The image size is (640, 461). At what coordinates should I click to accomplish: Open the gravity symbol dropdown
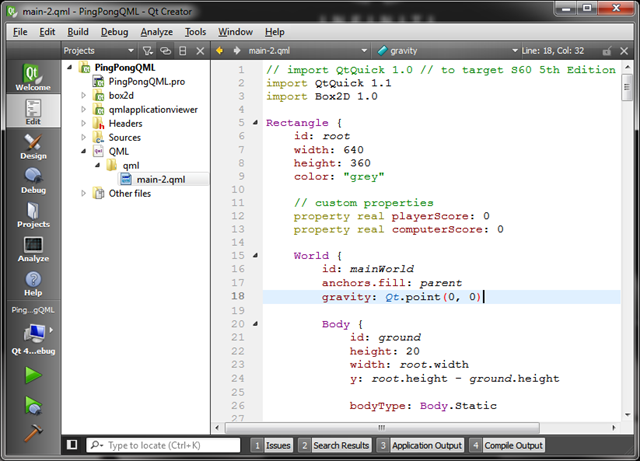(447, 51)
